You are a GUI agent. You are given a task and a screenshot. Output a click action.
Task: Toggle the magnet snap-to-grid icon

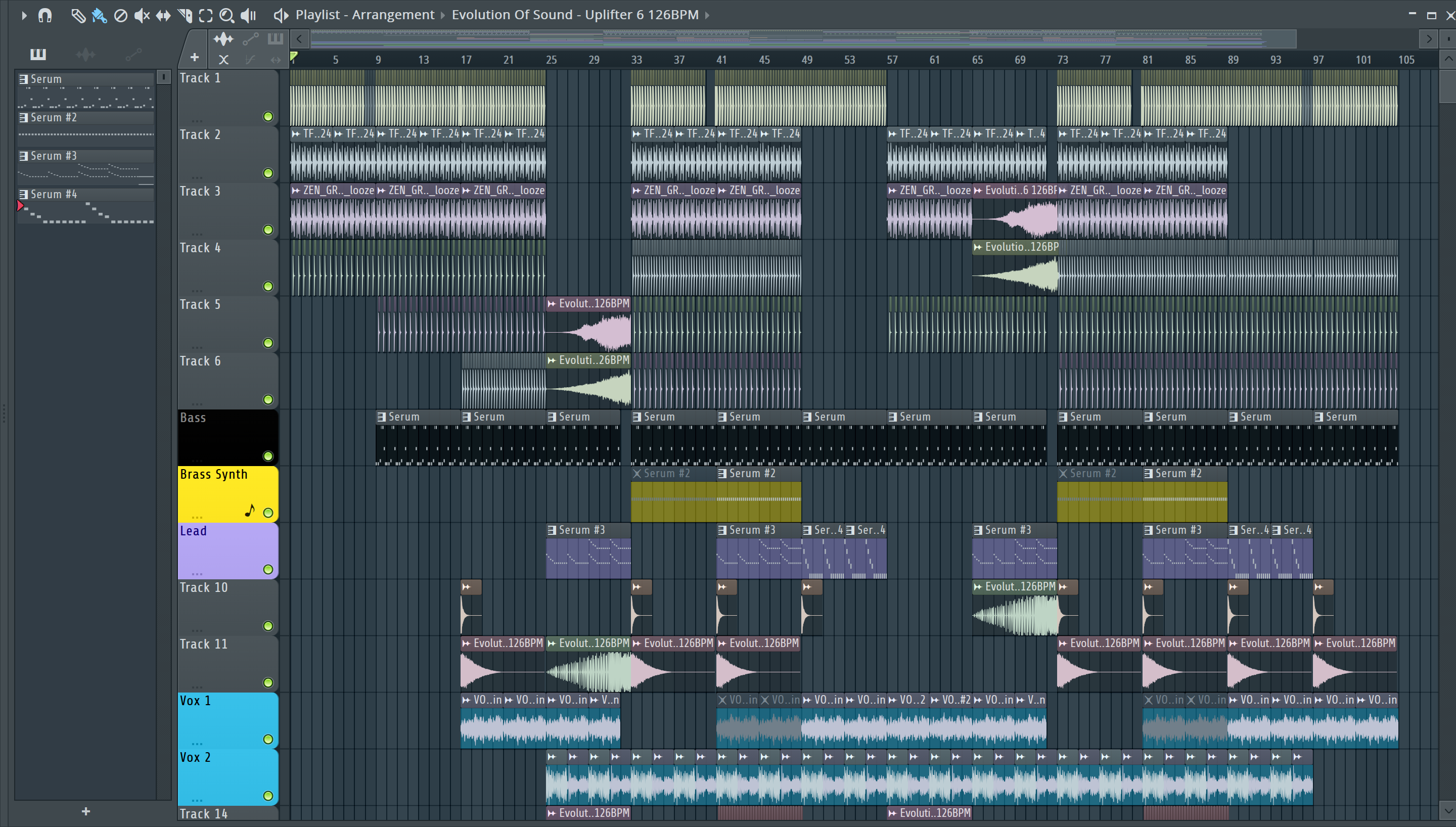pos(45,15)
